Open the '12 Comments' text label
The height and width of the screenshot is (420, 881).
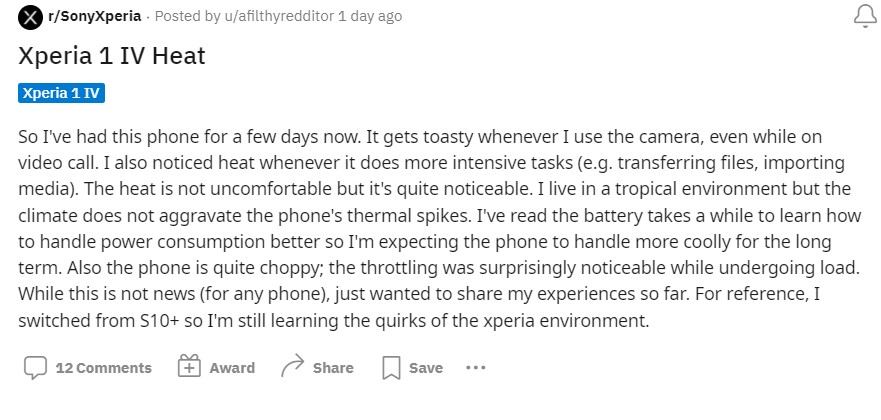click(104, 368)
